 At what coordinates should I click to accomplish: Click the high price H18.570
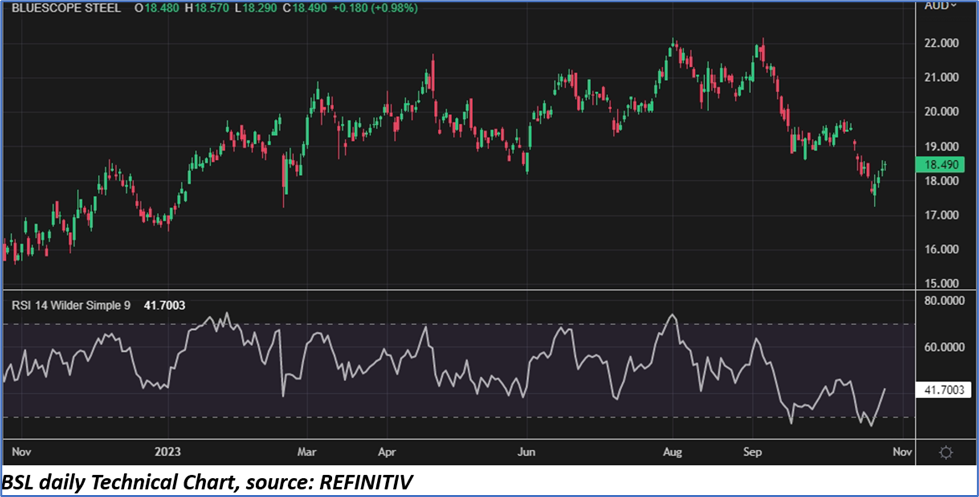tap(208, 8)
